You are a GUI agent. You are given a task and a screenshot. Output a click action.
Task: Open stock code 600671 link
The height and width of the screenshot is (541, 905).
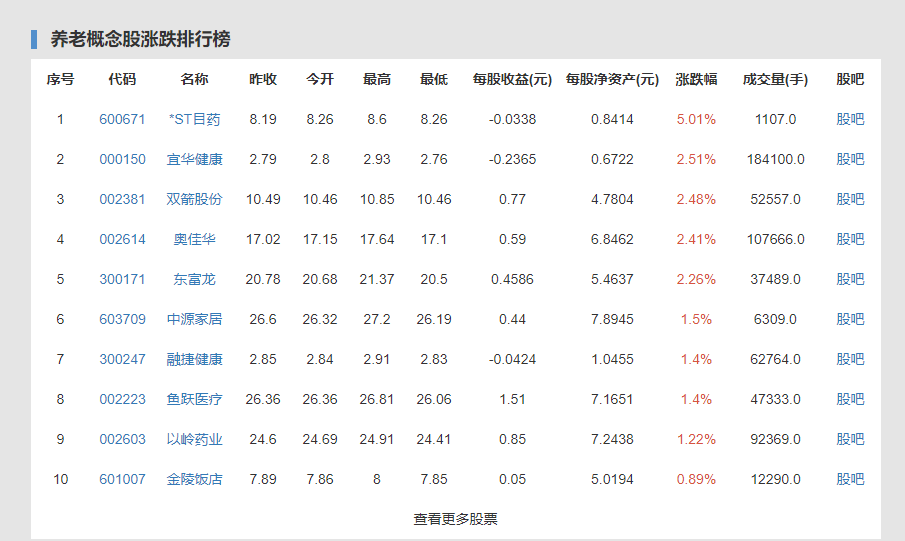[x=122, y=119]
